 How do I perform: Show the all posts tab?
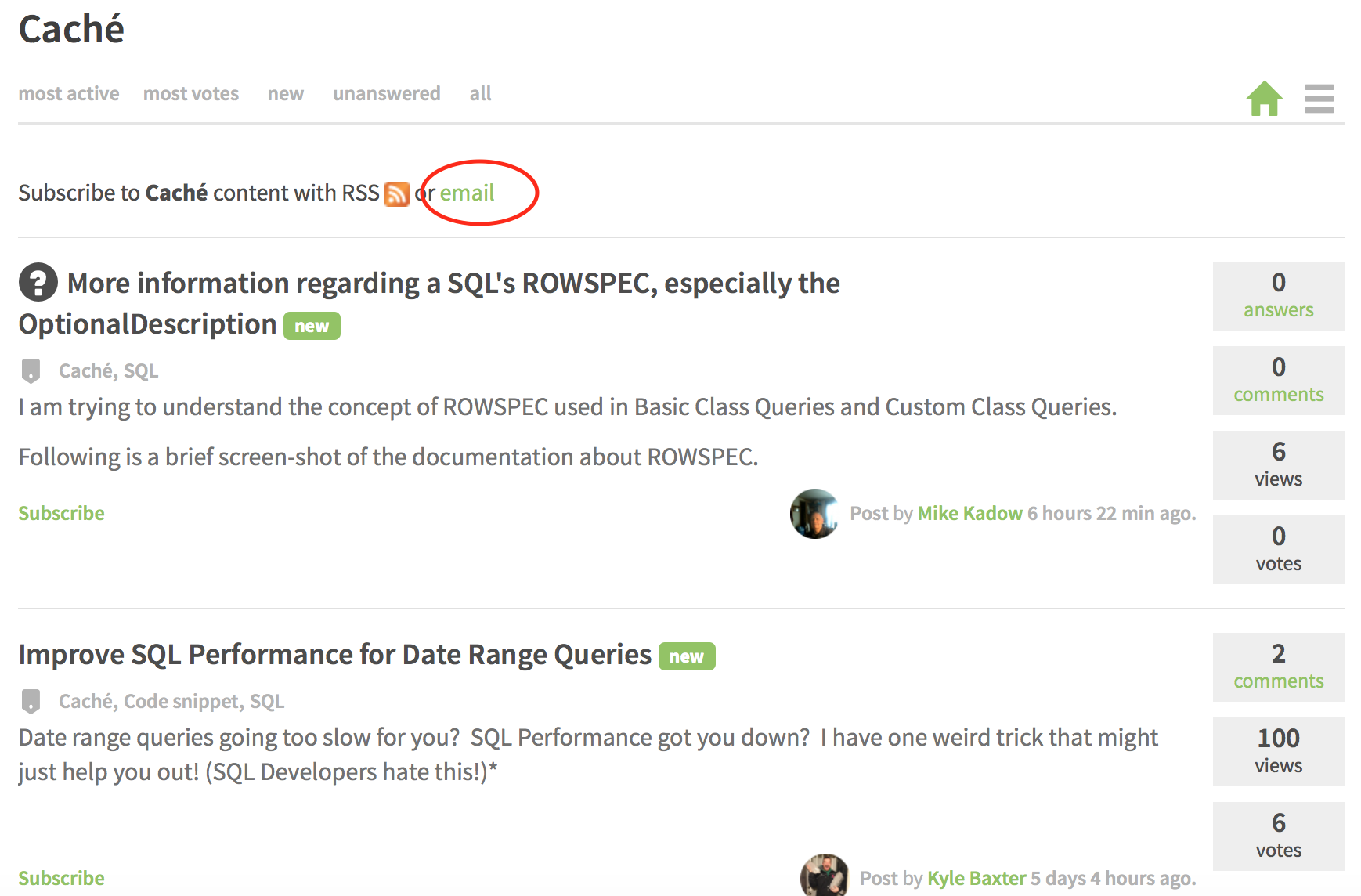coord(480,94)
